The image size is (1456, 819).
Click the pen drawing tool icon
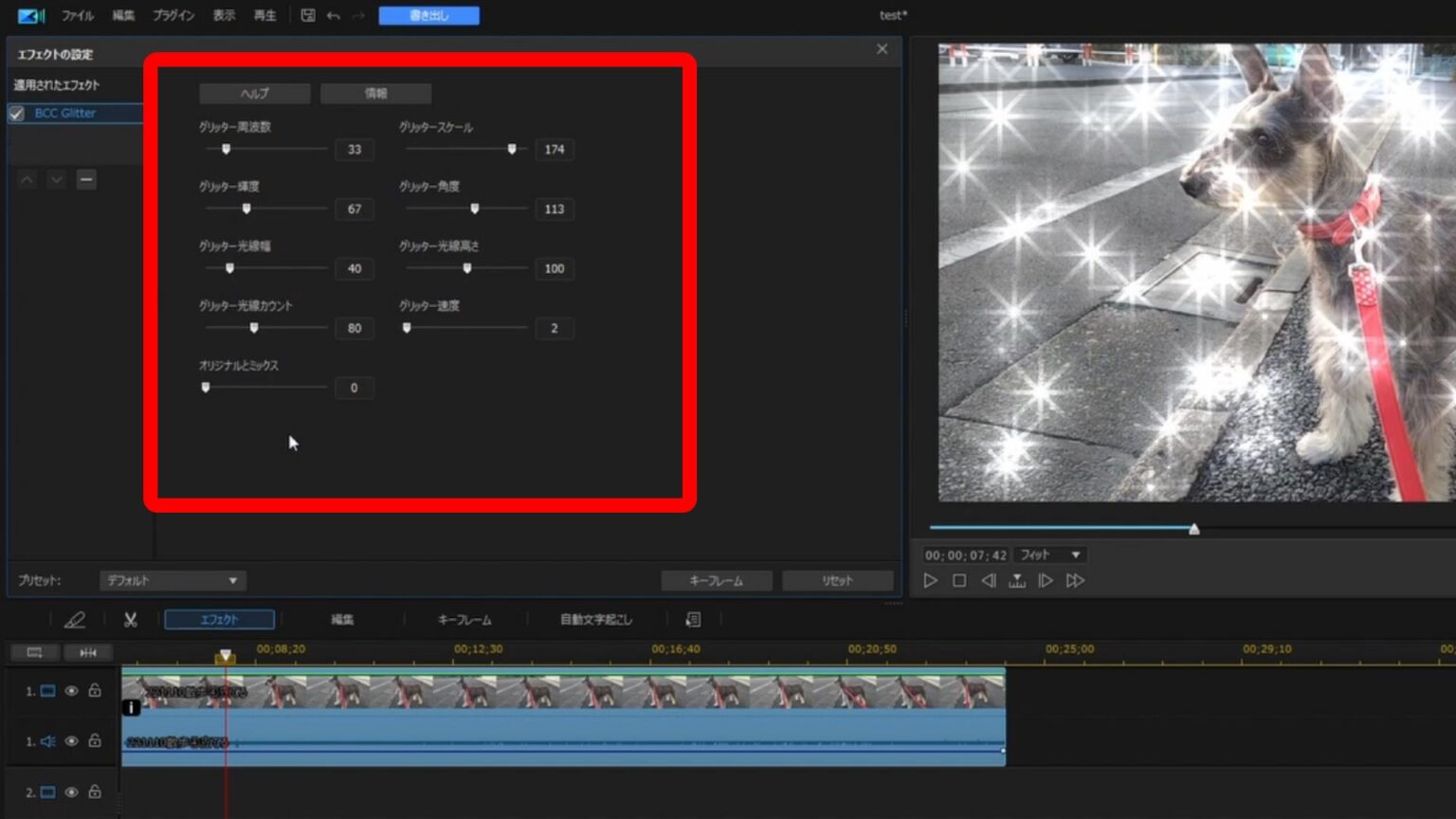(x=74, y=620)
